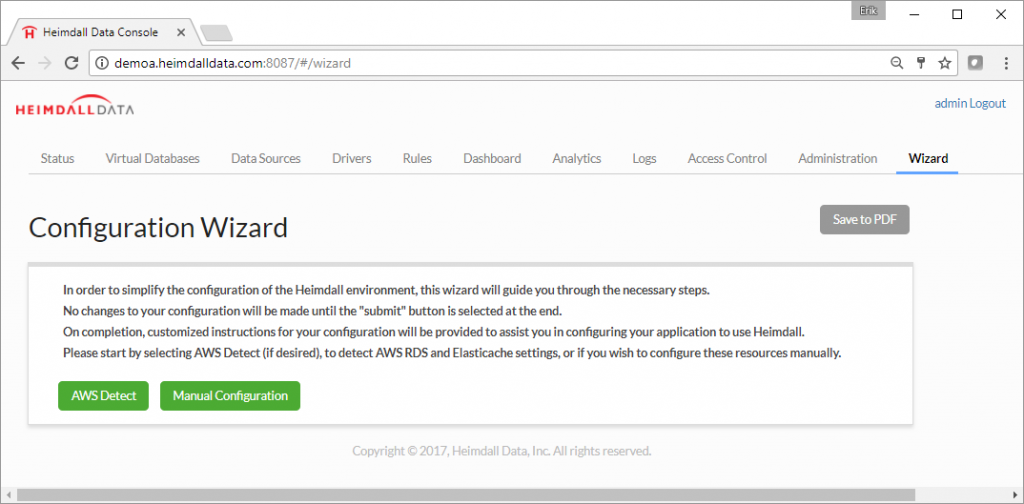Open the Access Control tab
1024x504 pixels.
click(728, 158)
